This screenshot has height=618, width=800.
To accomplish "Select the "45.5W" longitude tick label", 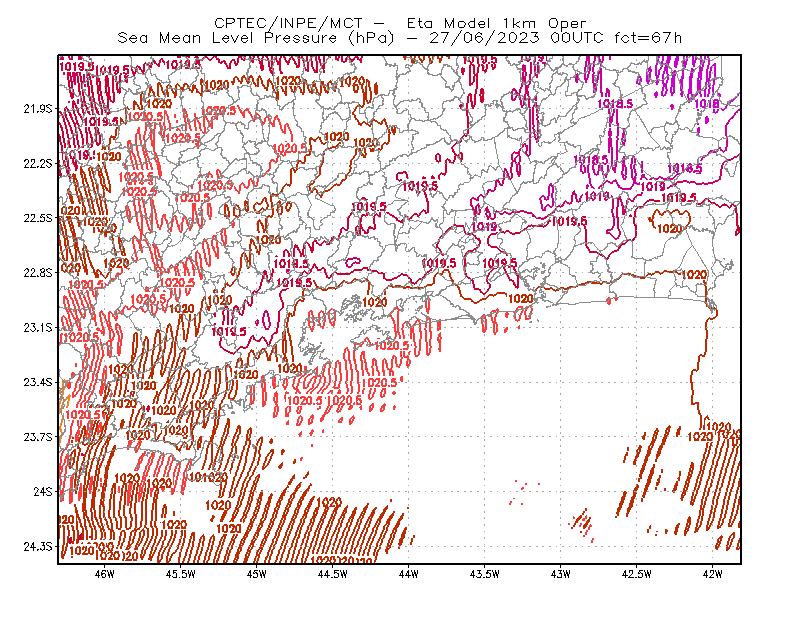I will pyautogui.click(x=181, y=574).
